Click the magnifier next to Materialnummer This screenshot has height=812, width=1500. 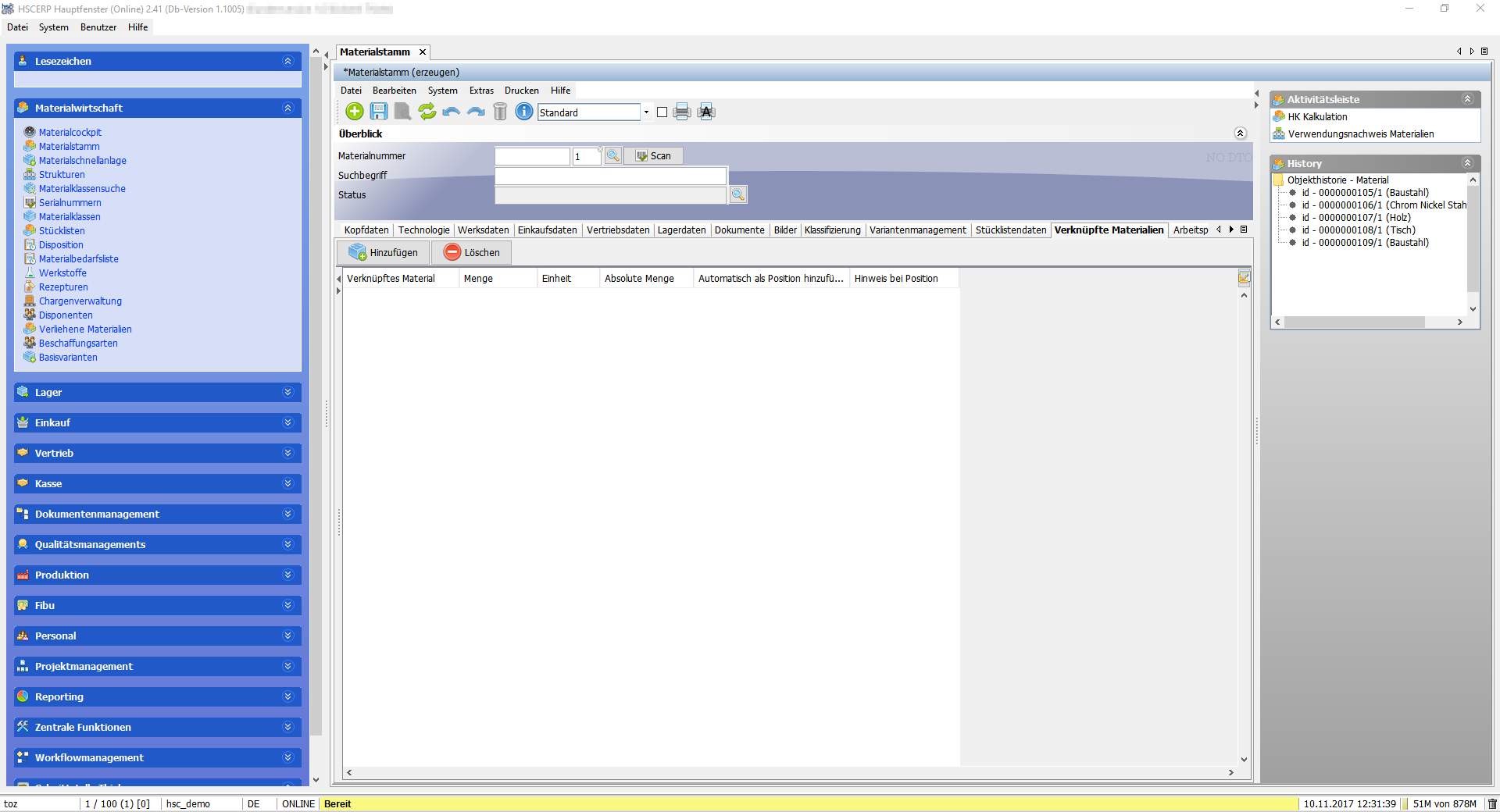613,155
